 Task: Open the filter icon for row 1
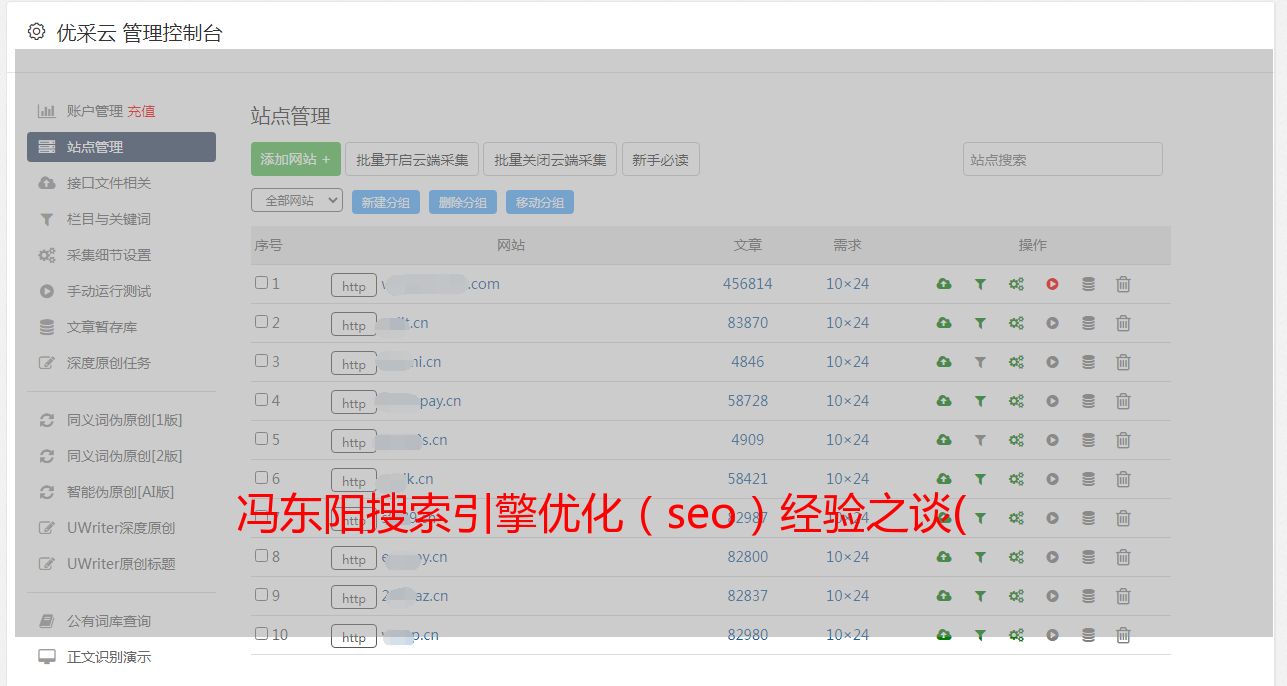coord(980,284)
